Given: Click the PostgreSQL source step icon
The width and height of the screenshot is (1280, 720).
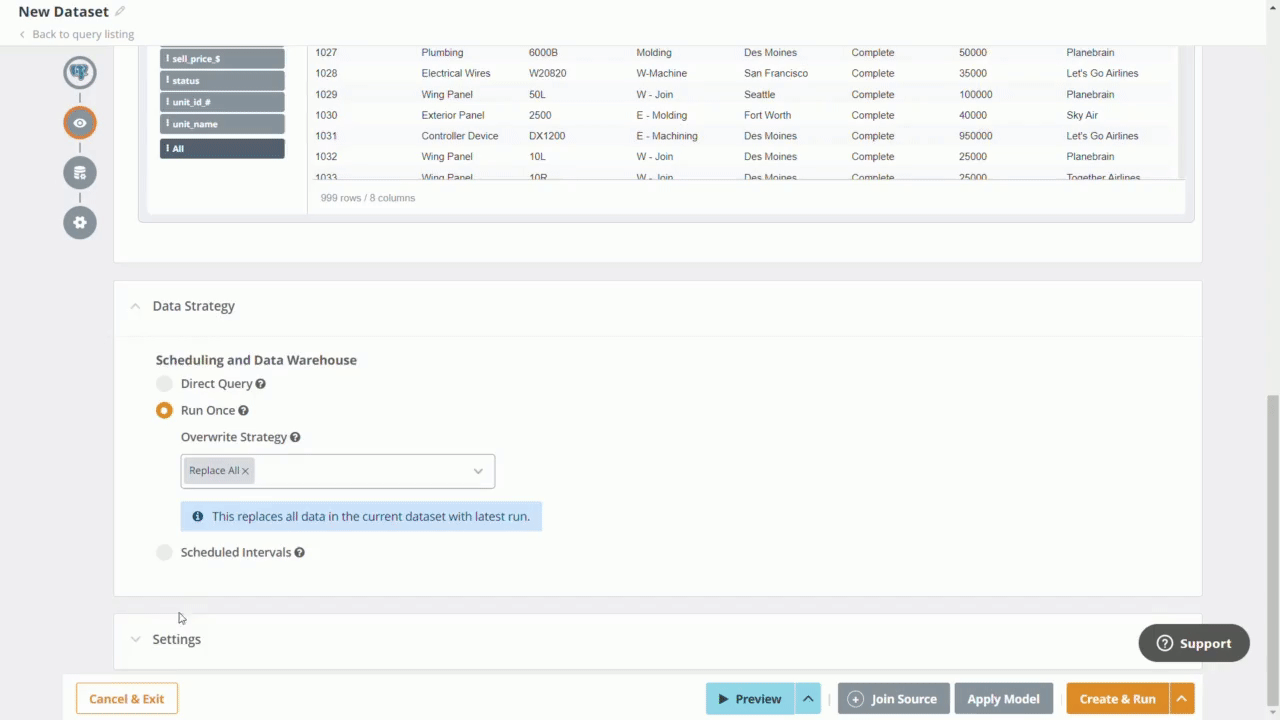Looking at the screenshot, I should point(80,72).
